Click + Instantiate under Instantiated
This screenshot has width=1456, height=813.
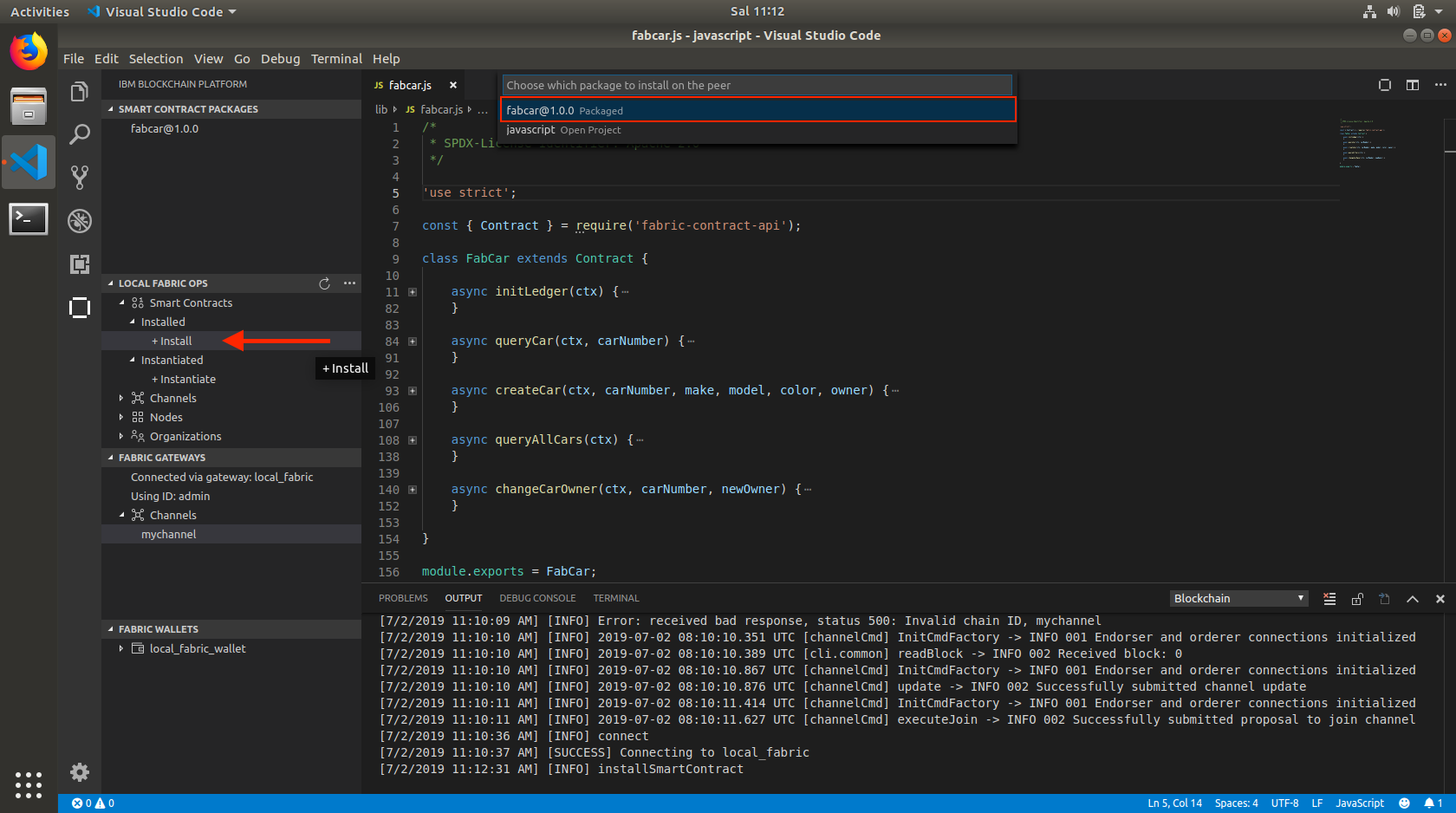[184, 379]
